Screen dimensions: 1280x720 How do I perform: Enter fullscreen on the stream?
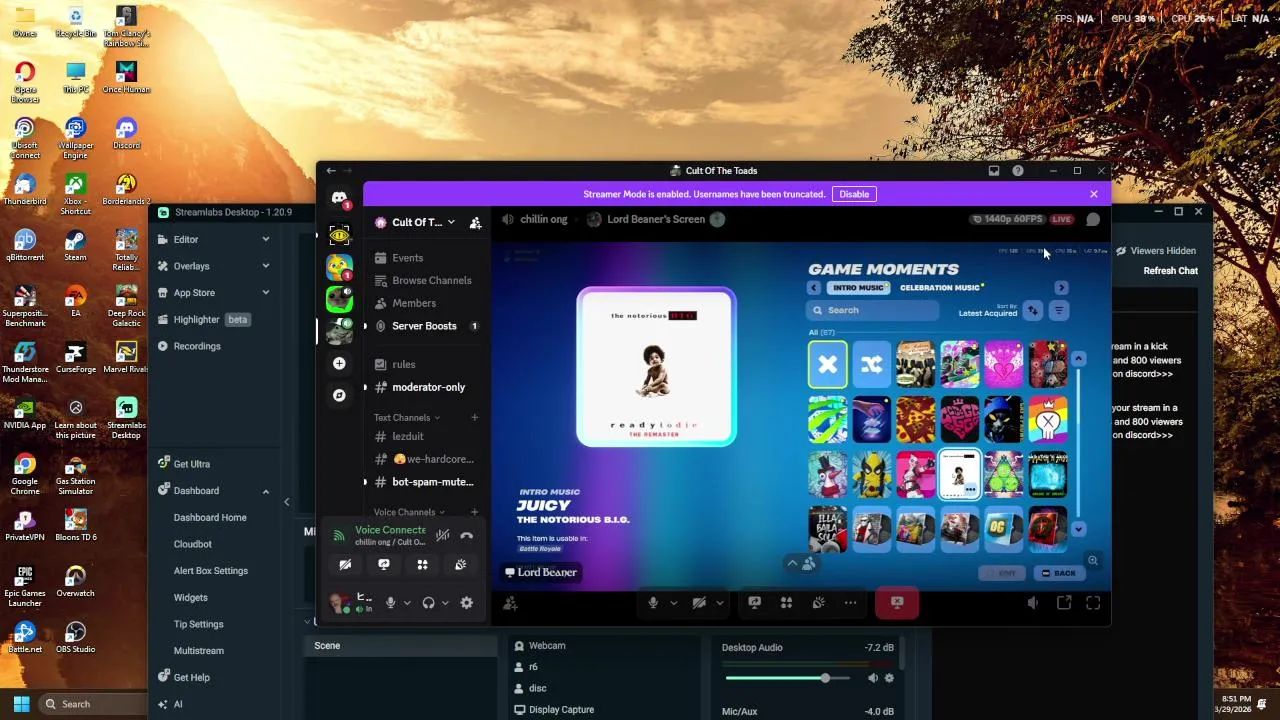coord(1093,603)
